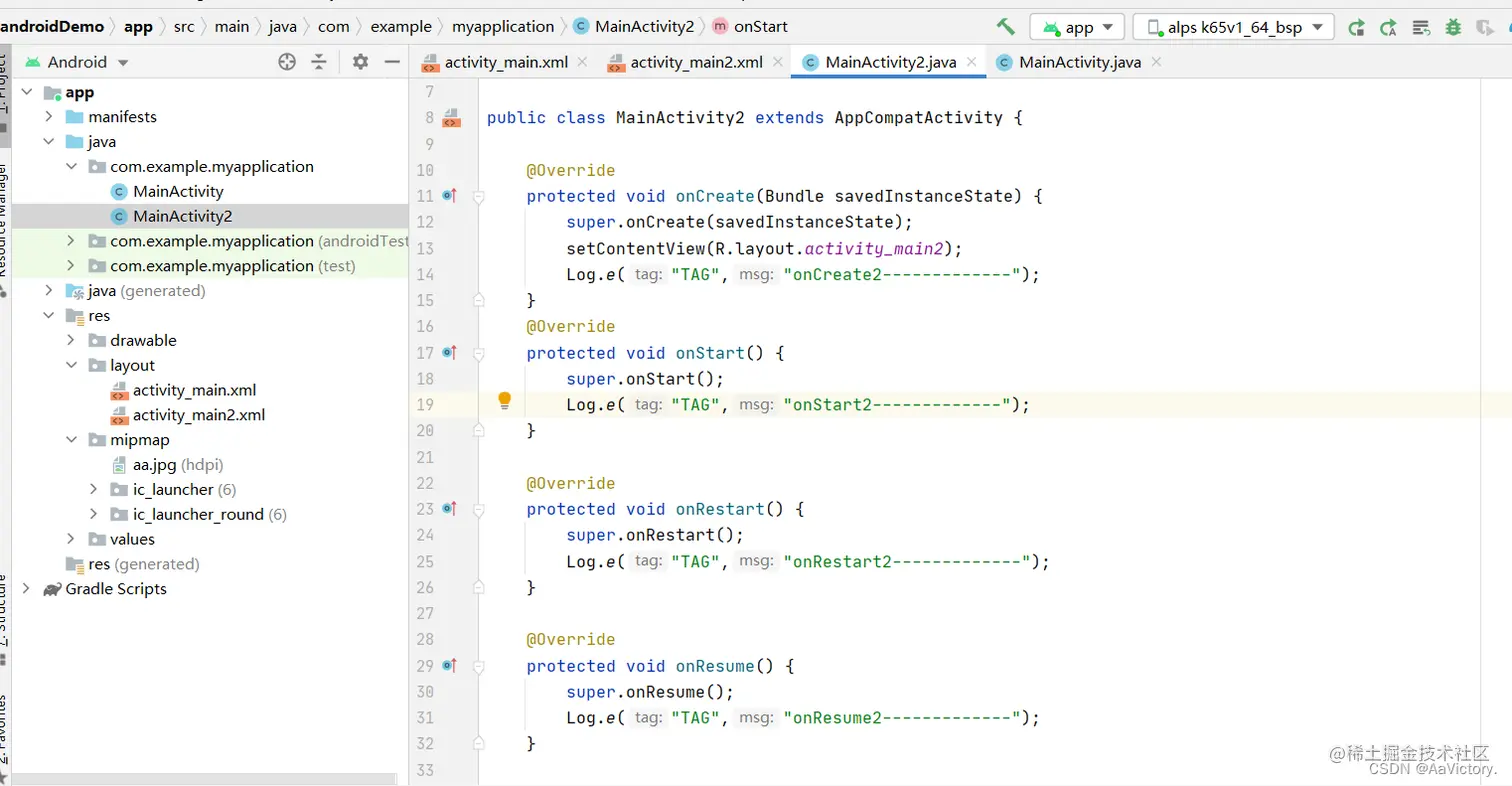This screenshot has height=786, width=1512.
Task: Expand Gradle Scripts node
Action: click(x=26, y=589)
